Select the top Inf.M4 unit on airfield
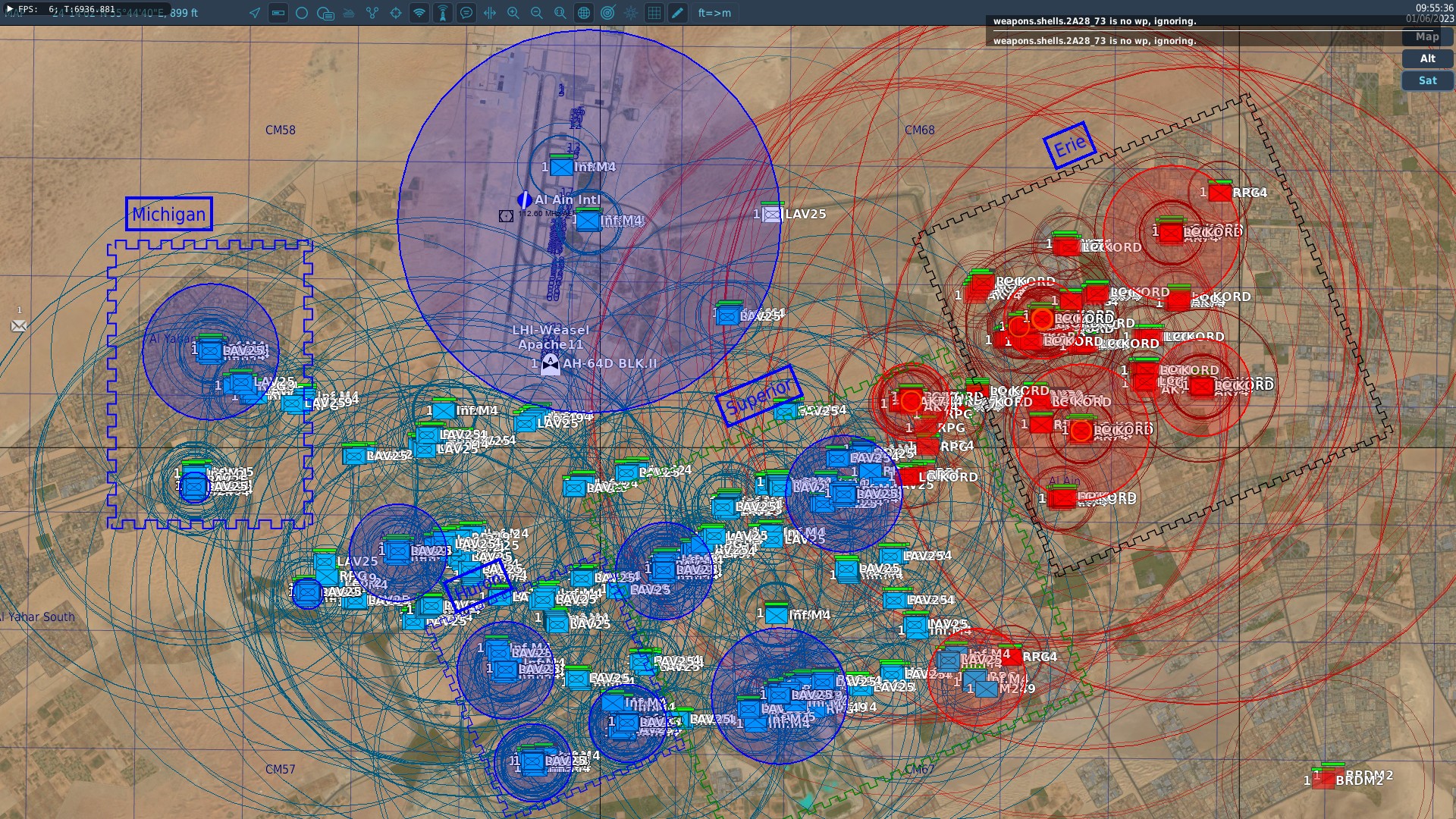Viewport: 1456px width, 819px height. tap(561, 166)
